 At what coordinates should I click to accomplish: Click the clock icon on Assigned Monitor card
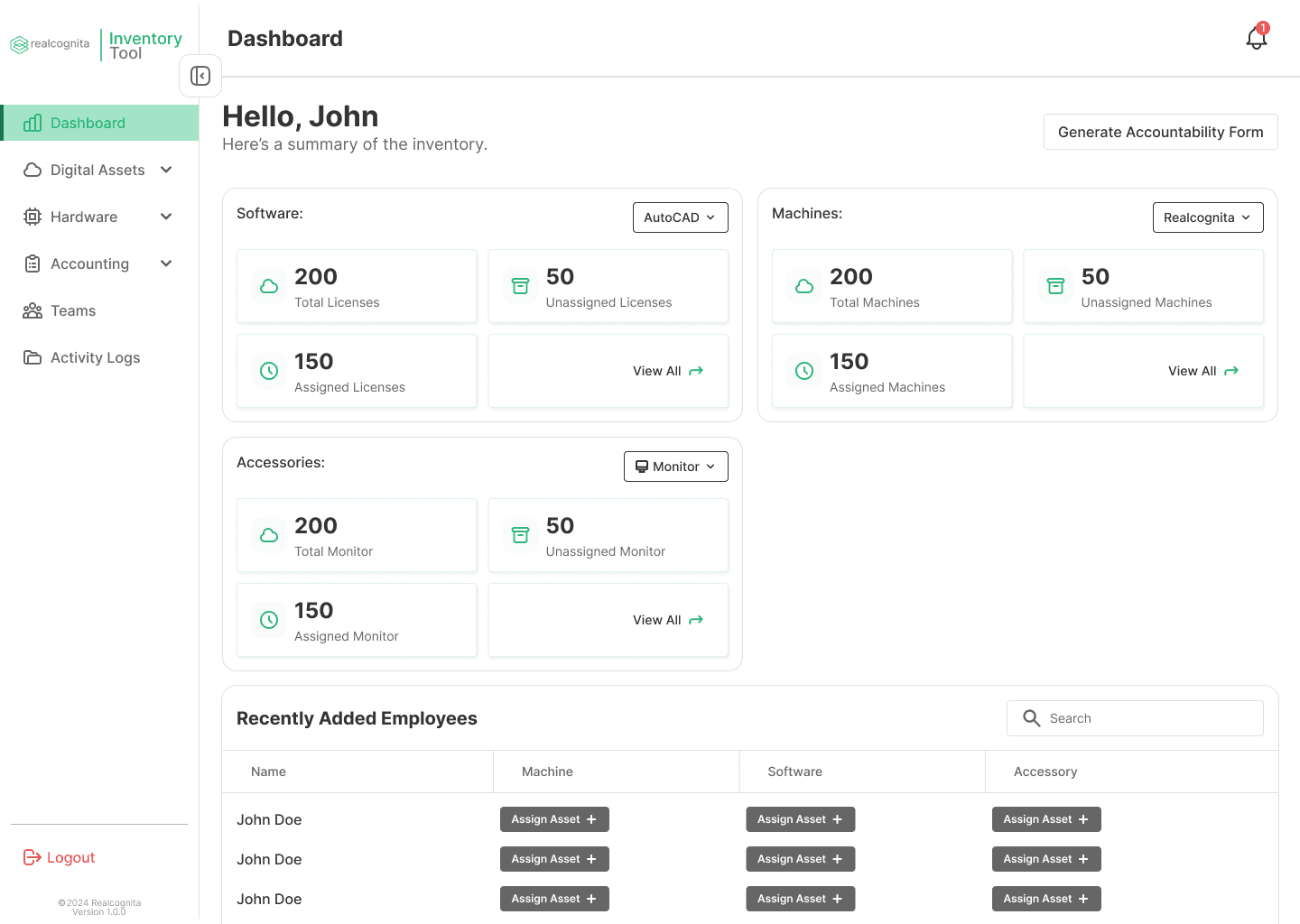point(269,620)
